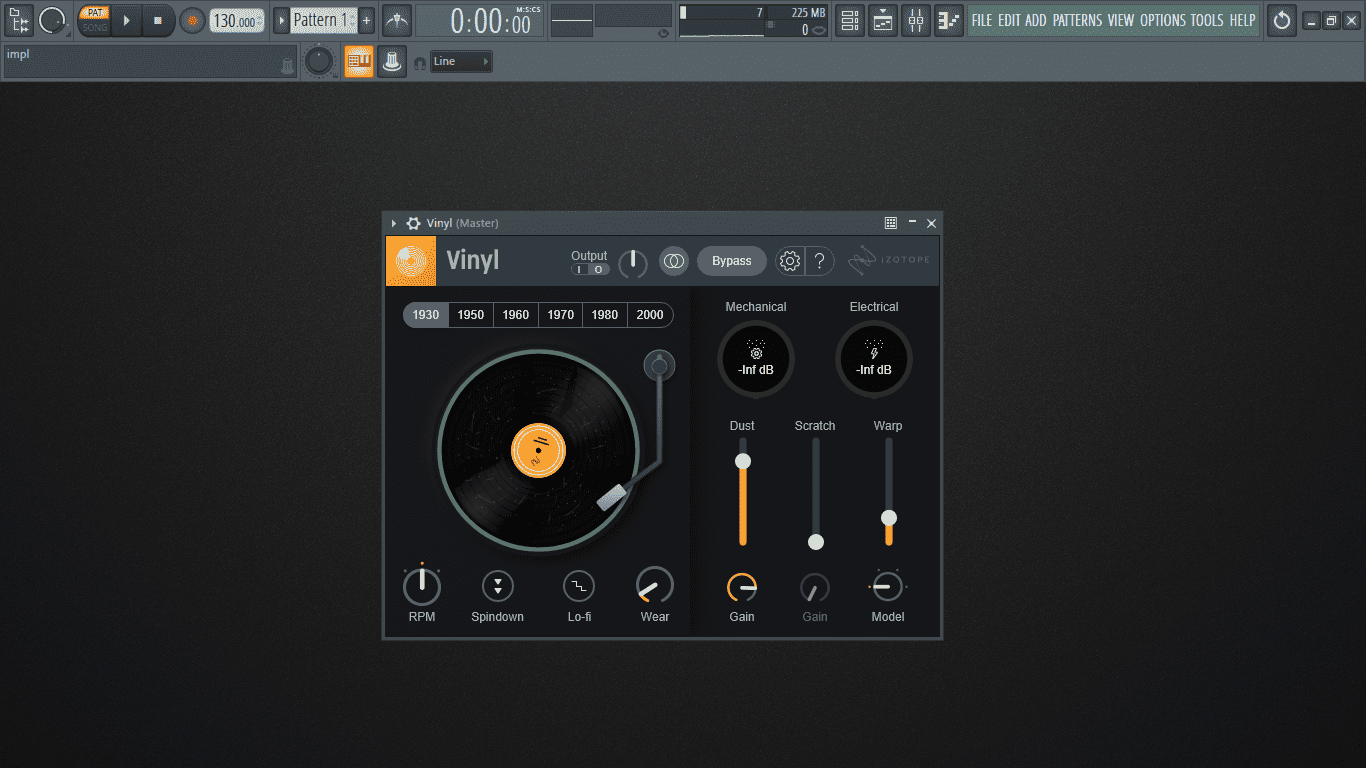
Task: Select the 1970 era
Action: (561, 315)
